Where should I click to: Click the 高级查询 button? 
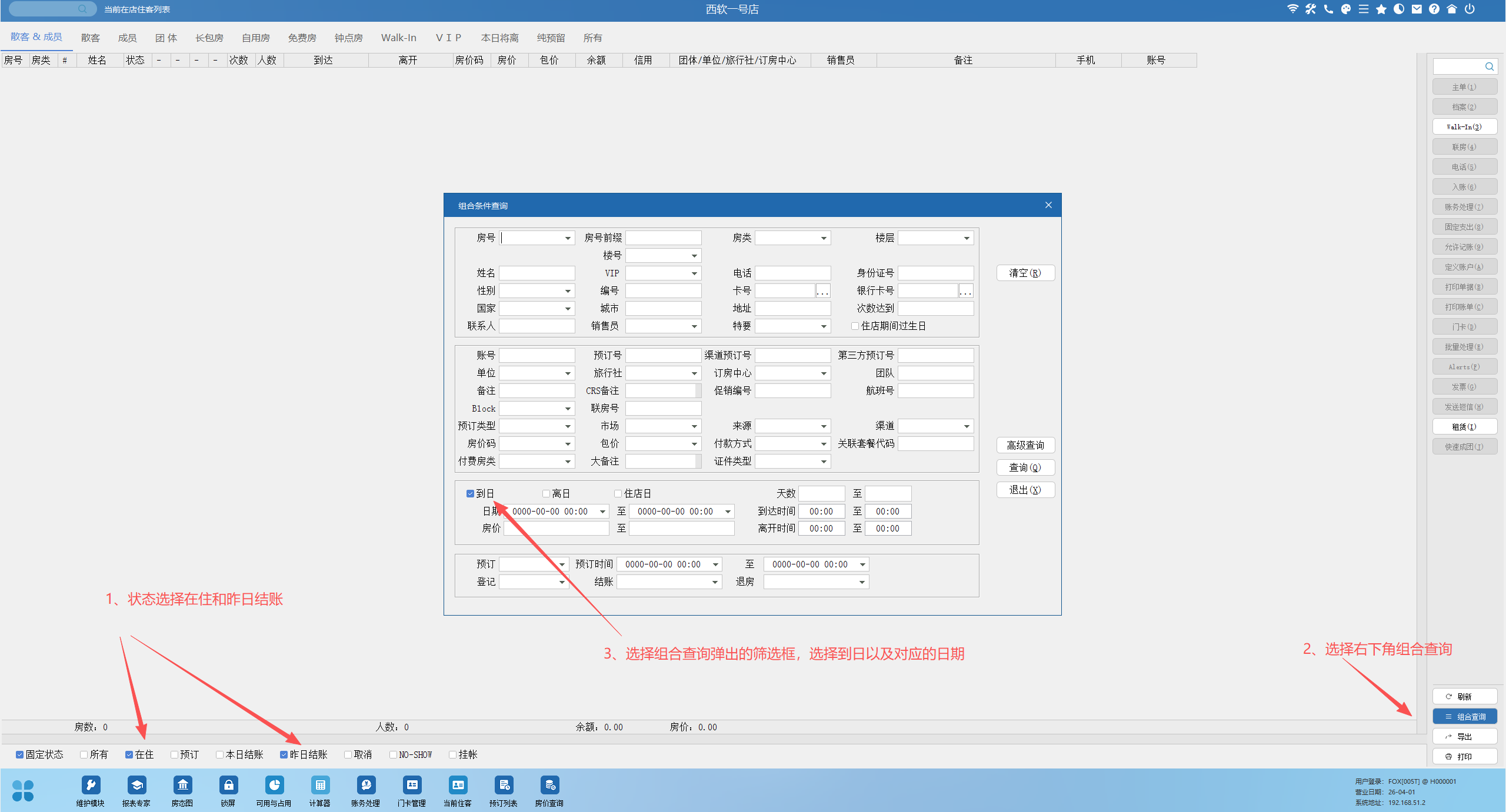click(x=1025, y=445)
